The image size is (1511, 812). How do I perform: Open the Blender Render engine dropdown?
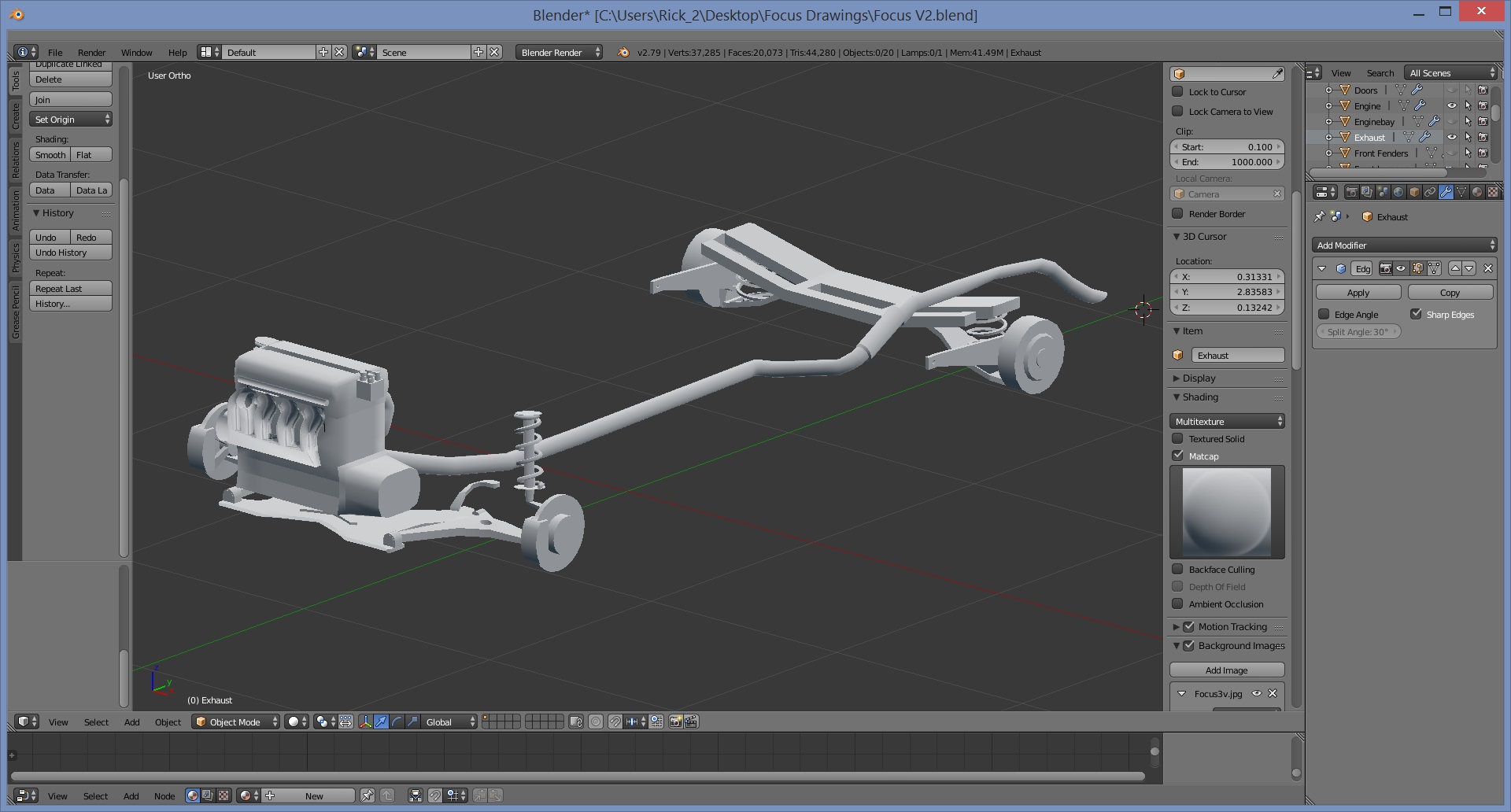(559, 52)
